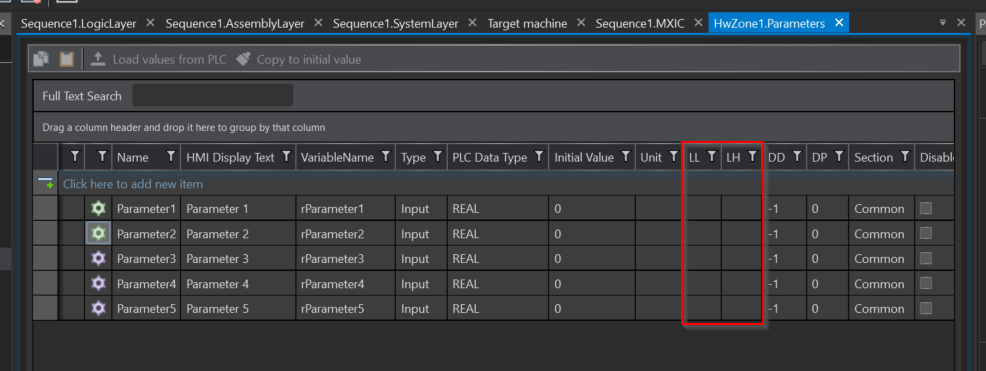This screenshot has width=986, height=371.
Task: Sort by the Name column header
Action: tap(133, 158)
